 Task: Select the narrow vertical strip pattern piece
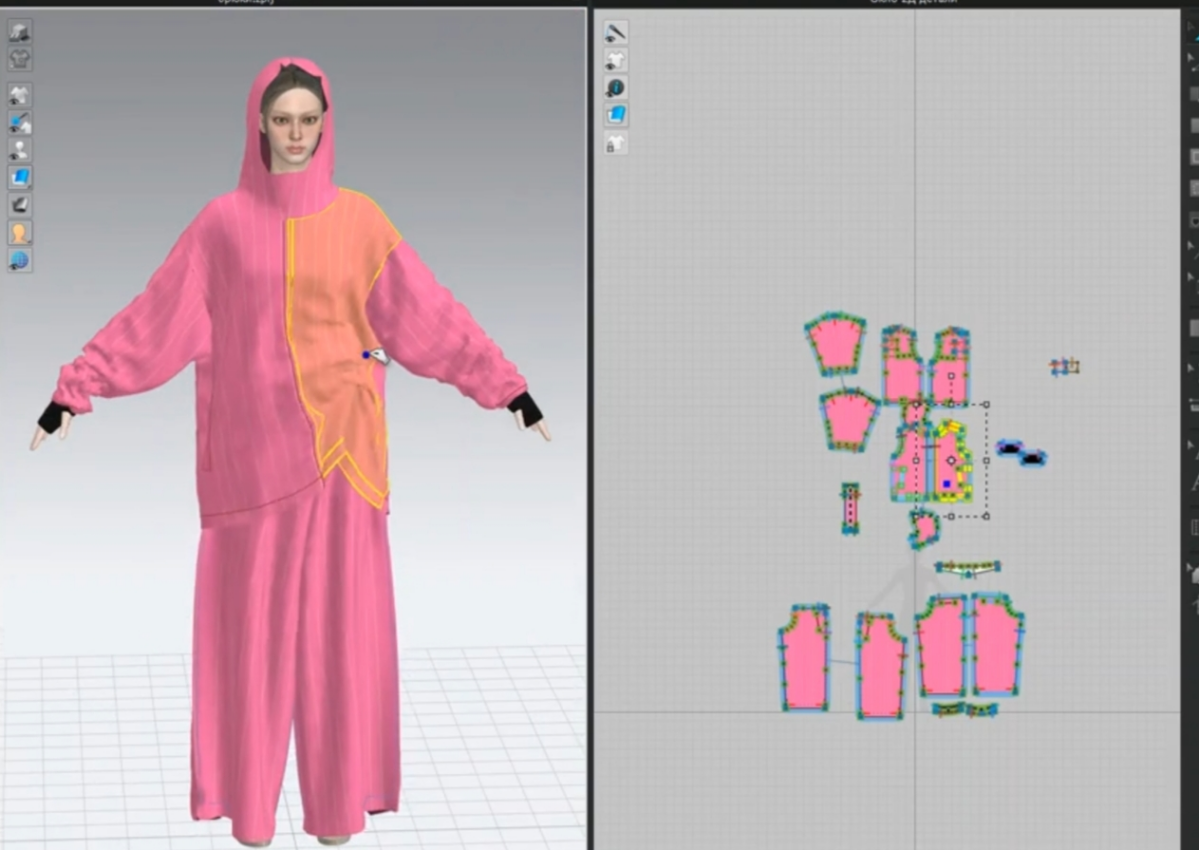850,508
